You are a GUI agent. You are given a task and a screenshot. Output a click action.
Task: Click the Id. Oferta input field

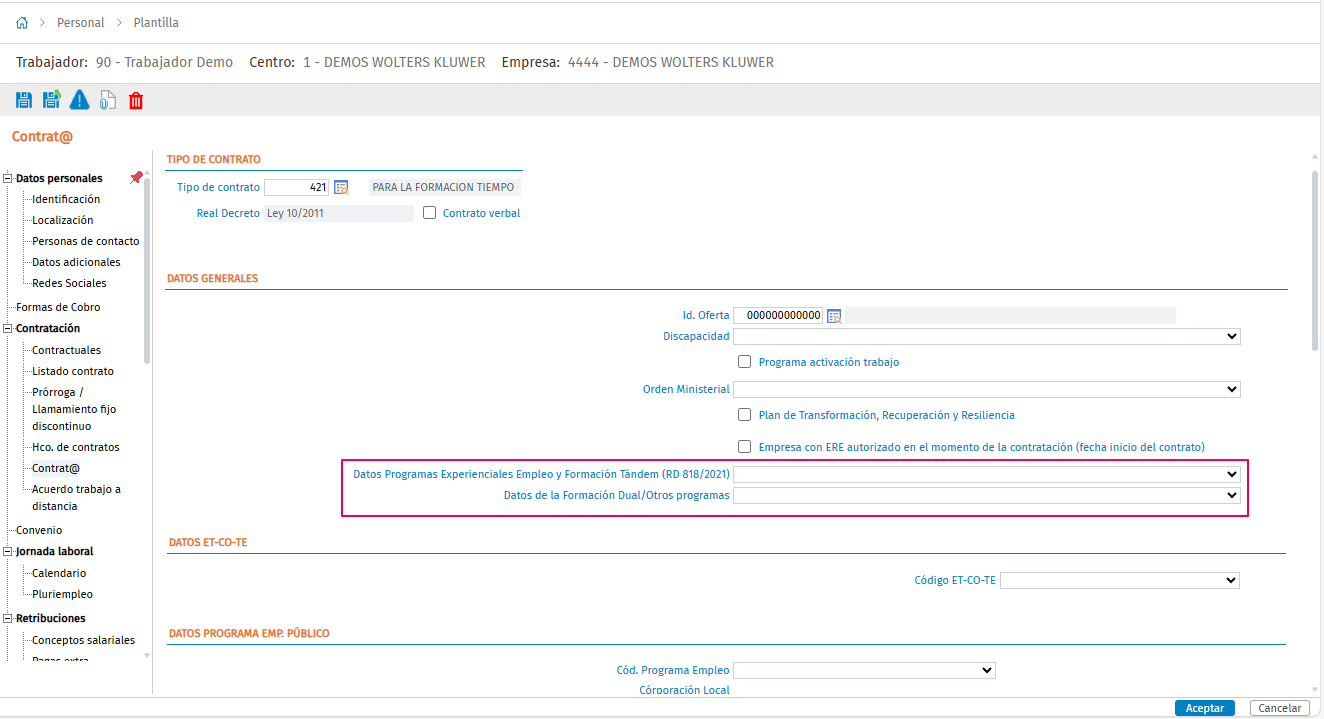point(779,316)
